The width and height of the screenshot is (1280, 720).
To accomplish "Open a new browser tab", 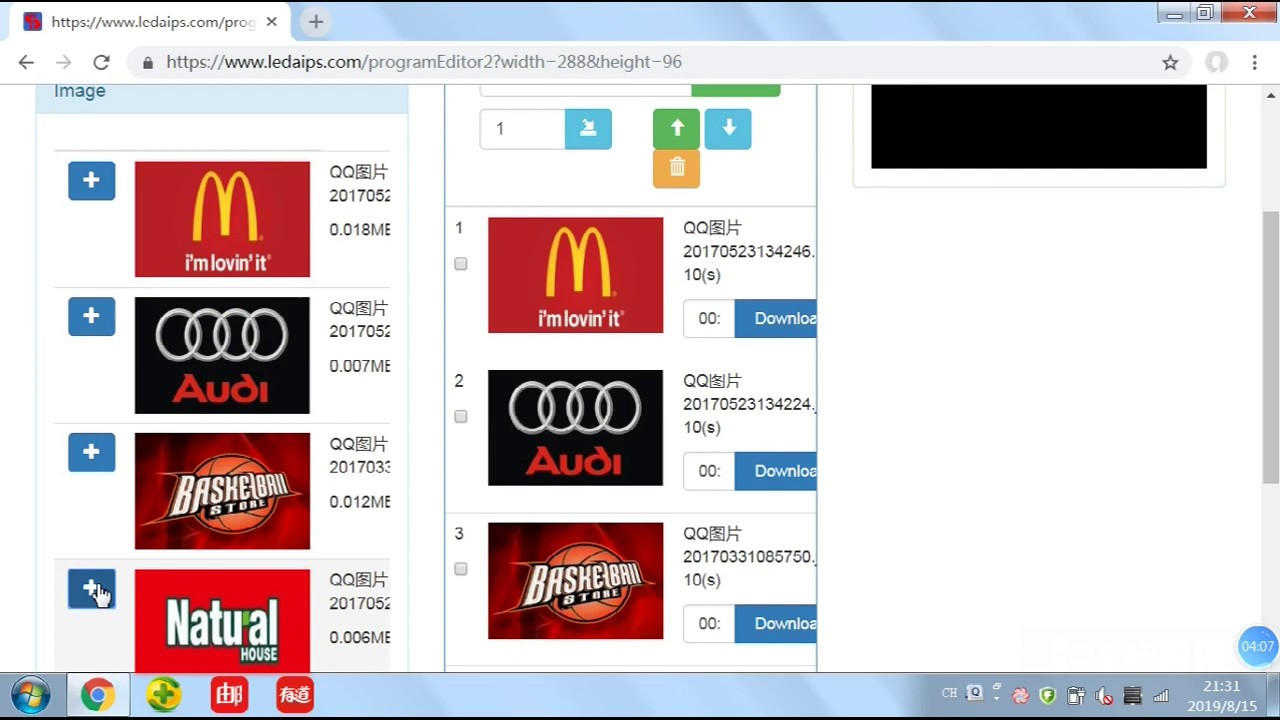I will tap(316, 21).
